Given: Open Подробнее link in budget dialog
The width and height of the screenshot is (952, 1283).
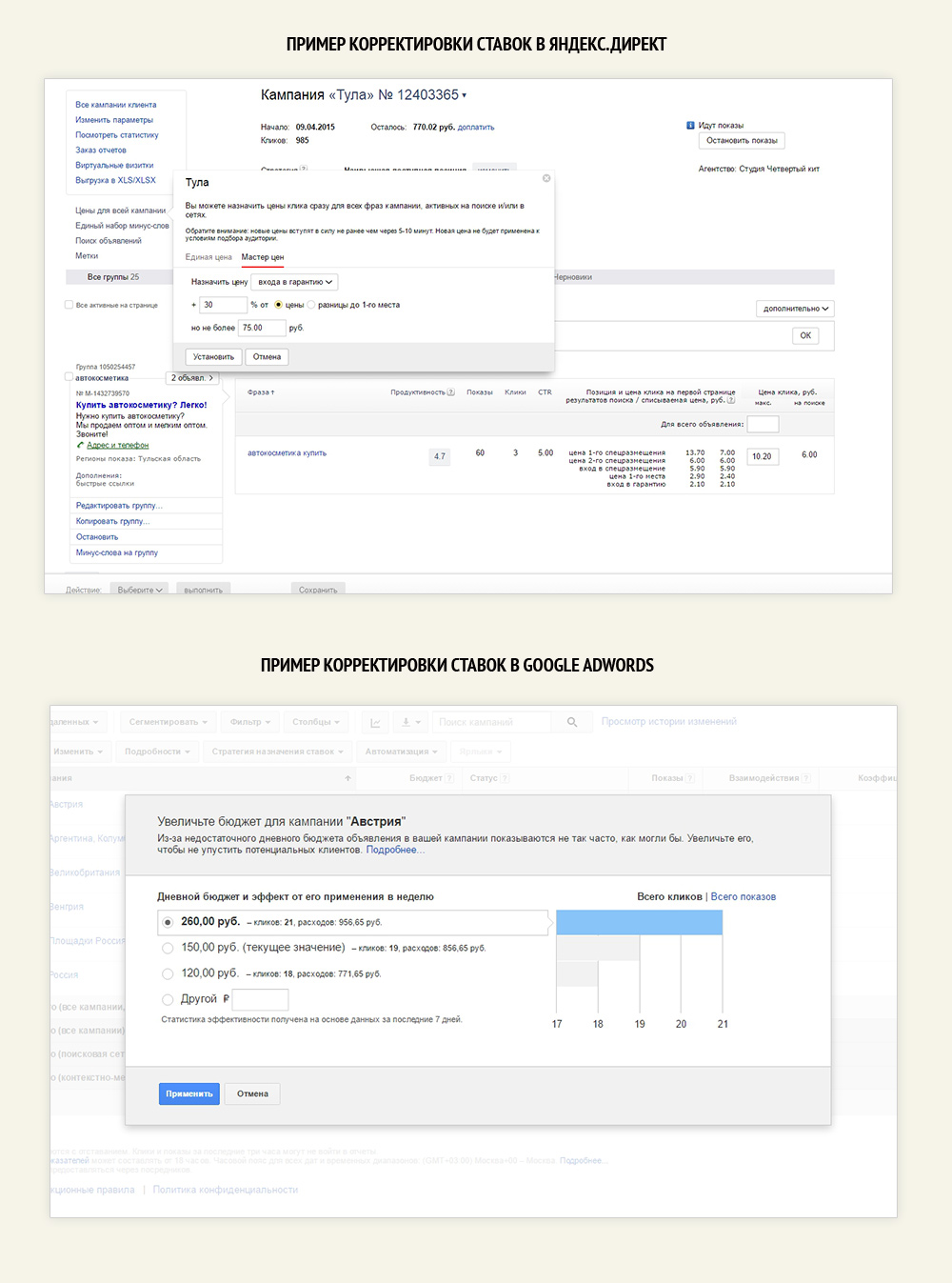Looking at the screenshot, I should click(x=395, y=850).
